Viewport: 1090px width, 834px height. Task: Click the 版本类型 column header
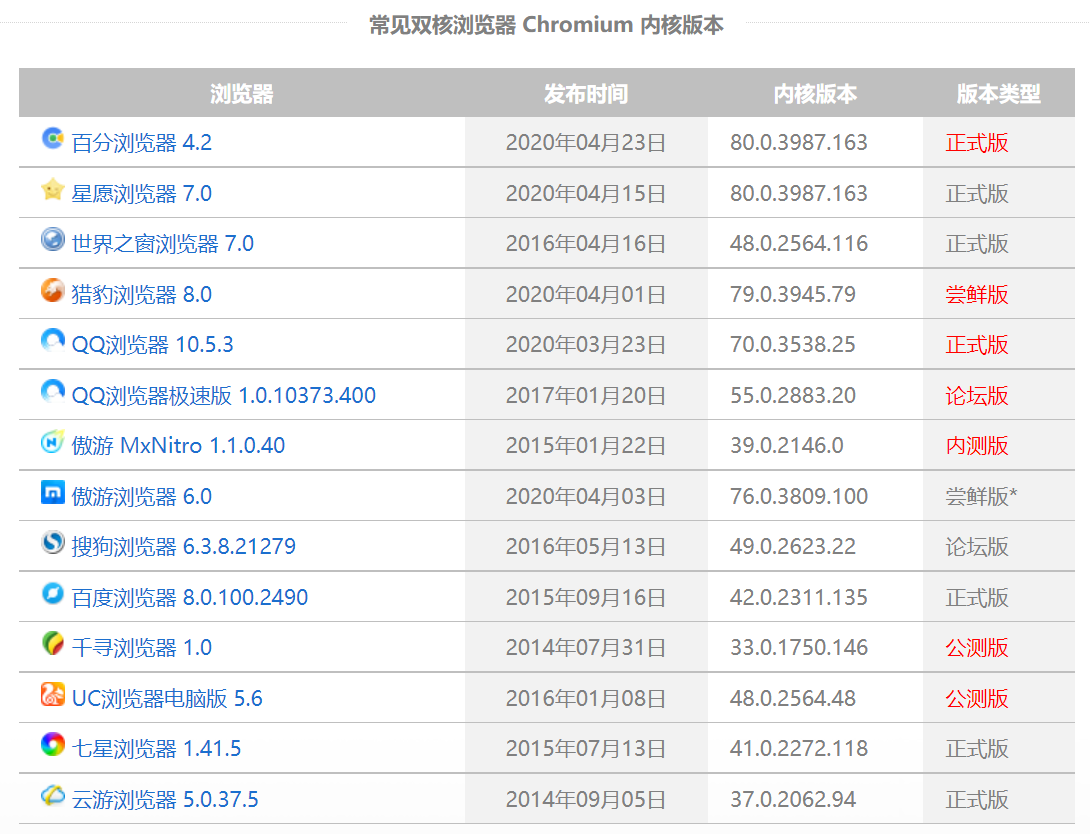click(998, 94)
